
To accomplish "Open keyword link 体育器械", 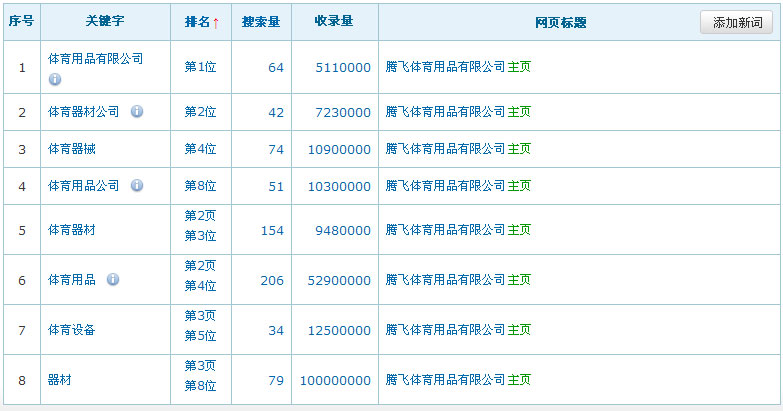I will coord(72,148).
